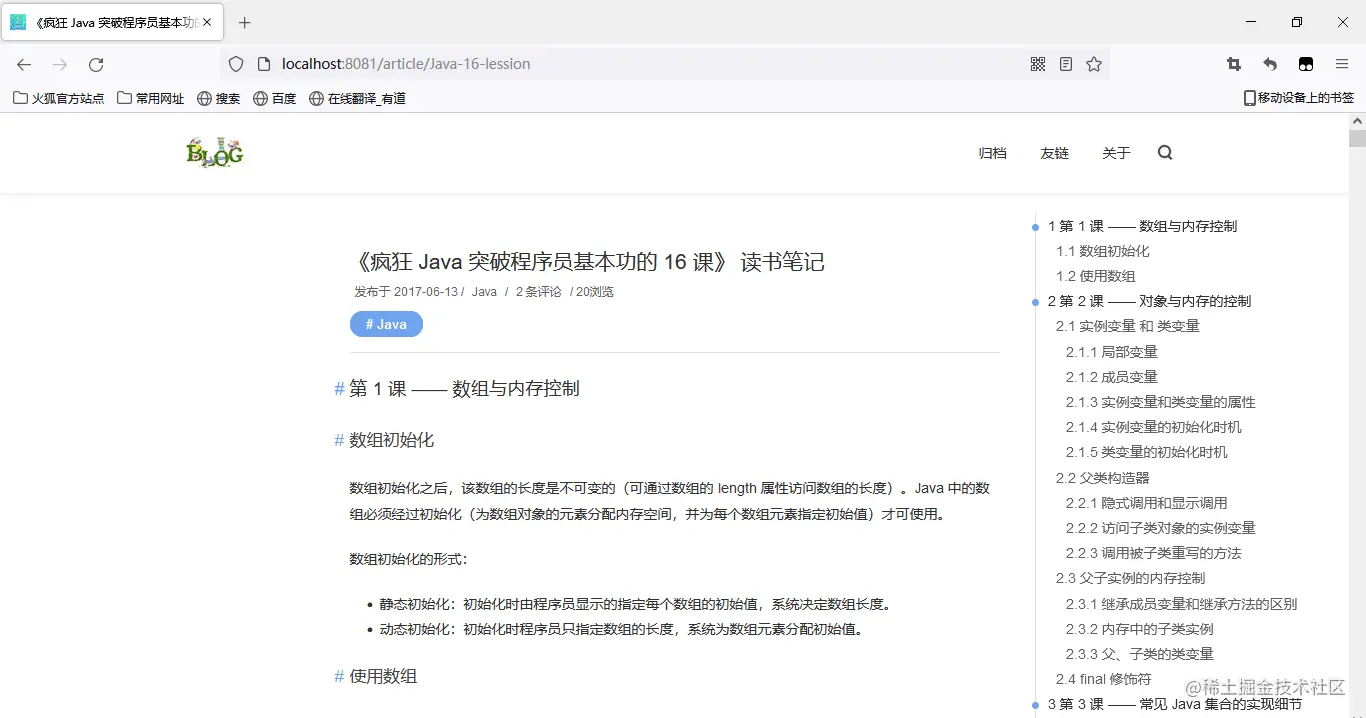1366x718 pixels.
Task: Select the # Java tag pill
Action: tap(386, 323)
